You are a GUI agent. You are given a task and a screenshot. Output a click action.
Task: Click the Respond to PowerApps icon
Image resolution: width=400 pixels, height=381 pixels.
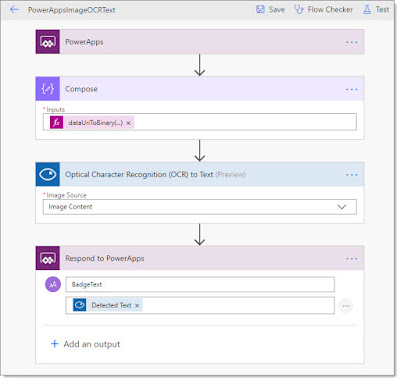coord(48,258)
